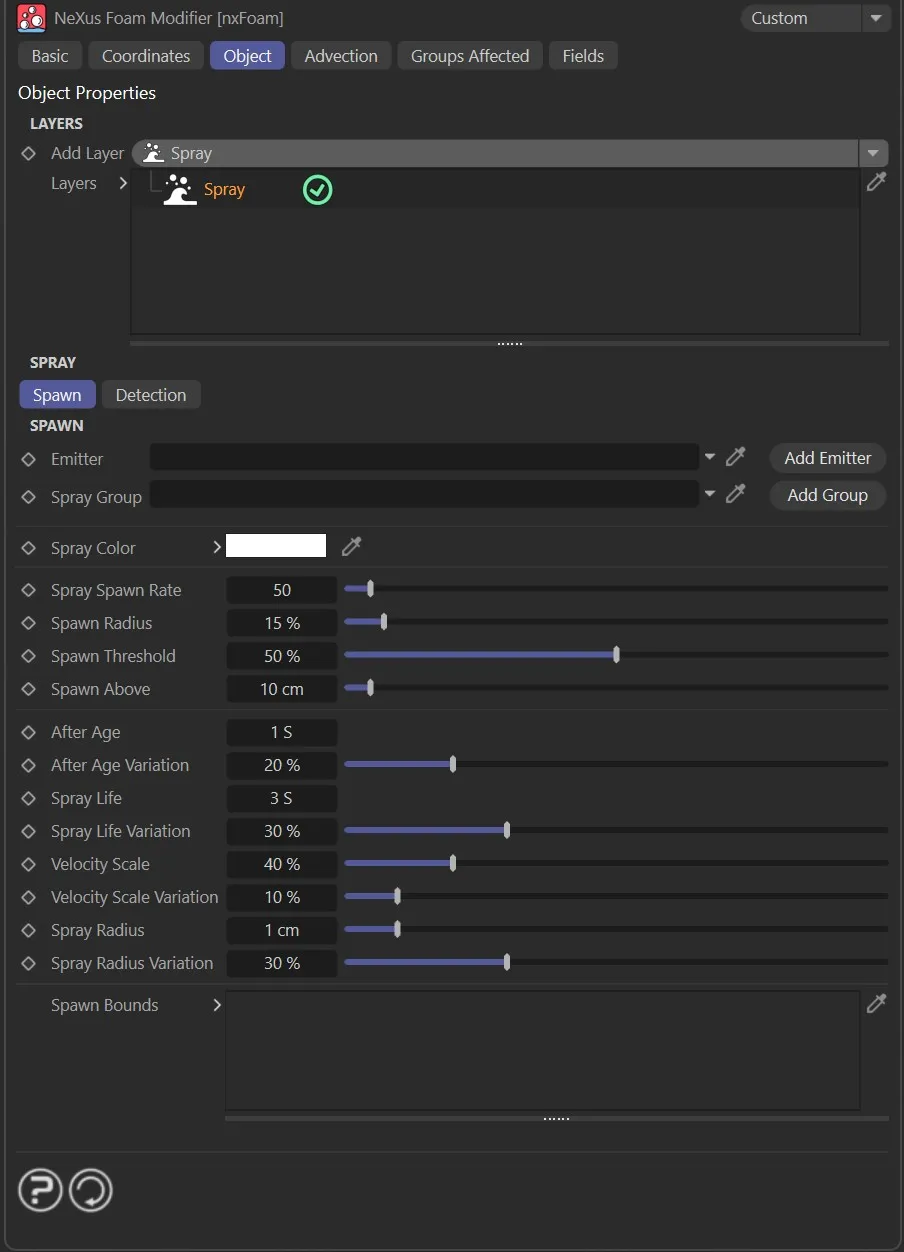The image size is (904, 1252).
Task: Click the NeXus Foam Modifier icon
Action: (31, 18)
